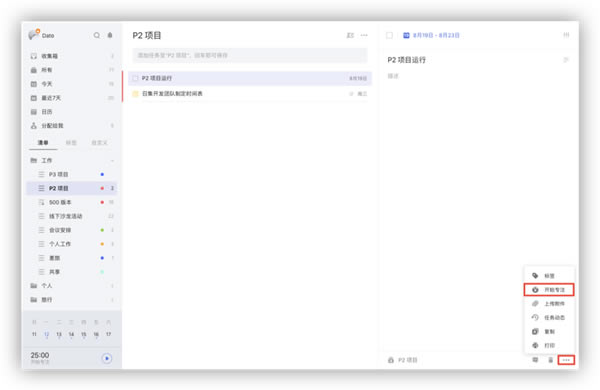Image resolution: width=600 pixels, height=390 pixels.
Task: Select the 工作 folder row
Action: pyautogui.click(x=72, y=160)
